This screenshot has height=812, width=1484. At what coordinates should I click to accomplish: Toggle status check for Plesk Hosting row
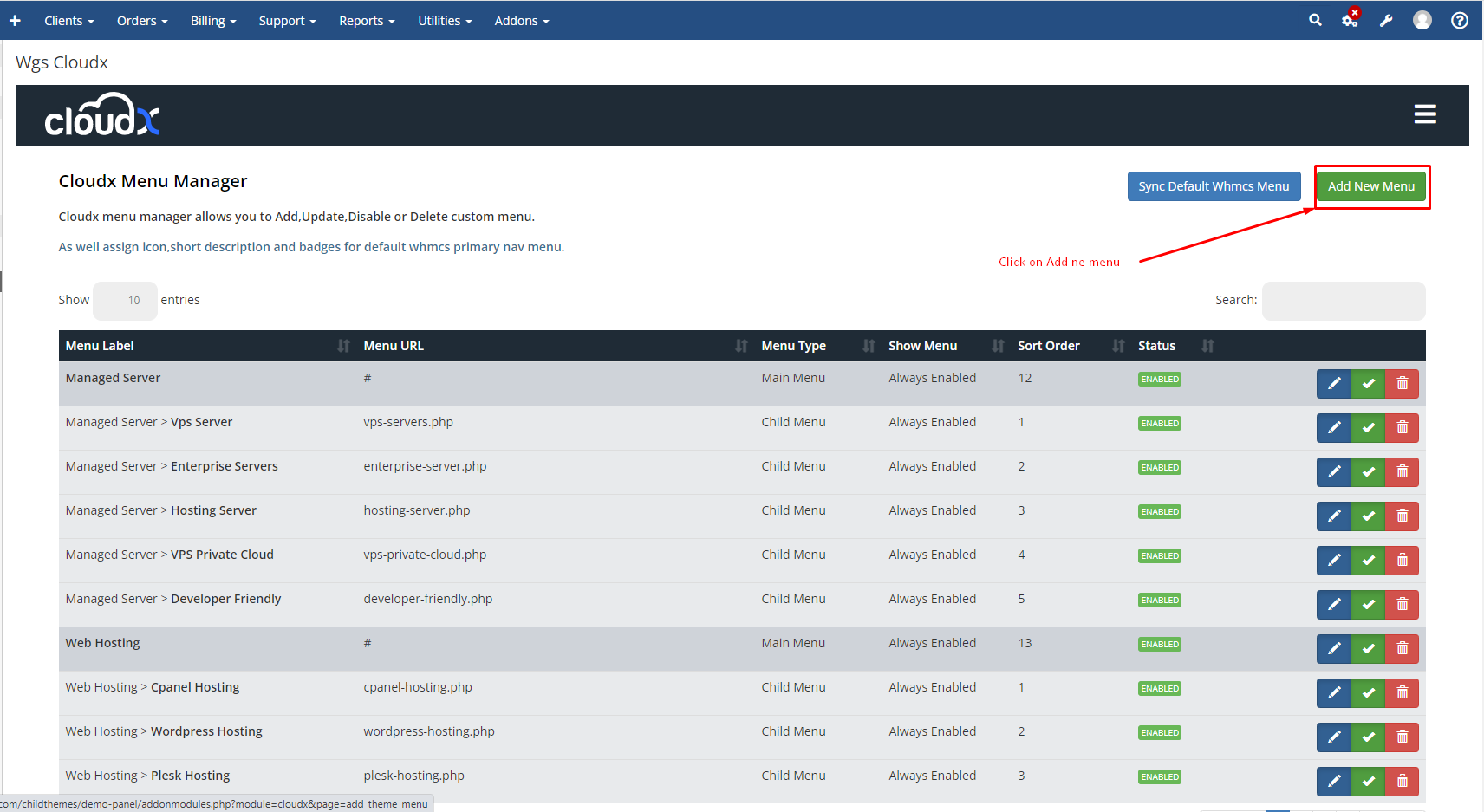[x=1368, y=782]
